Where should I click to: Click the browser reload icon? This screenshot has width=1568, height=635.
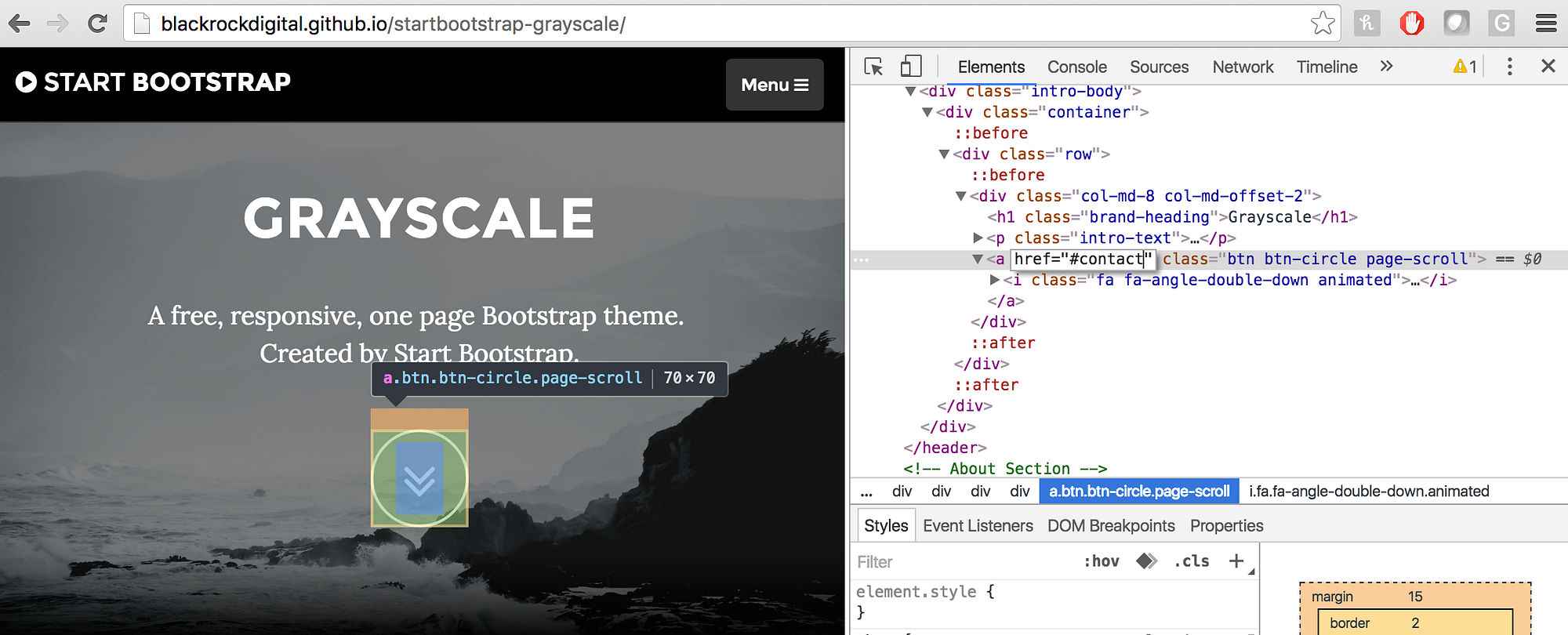point(97,24)
